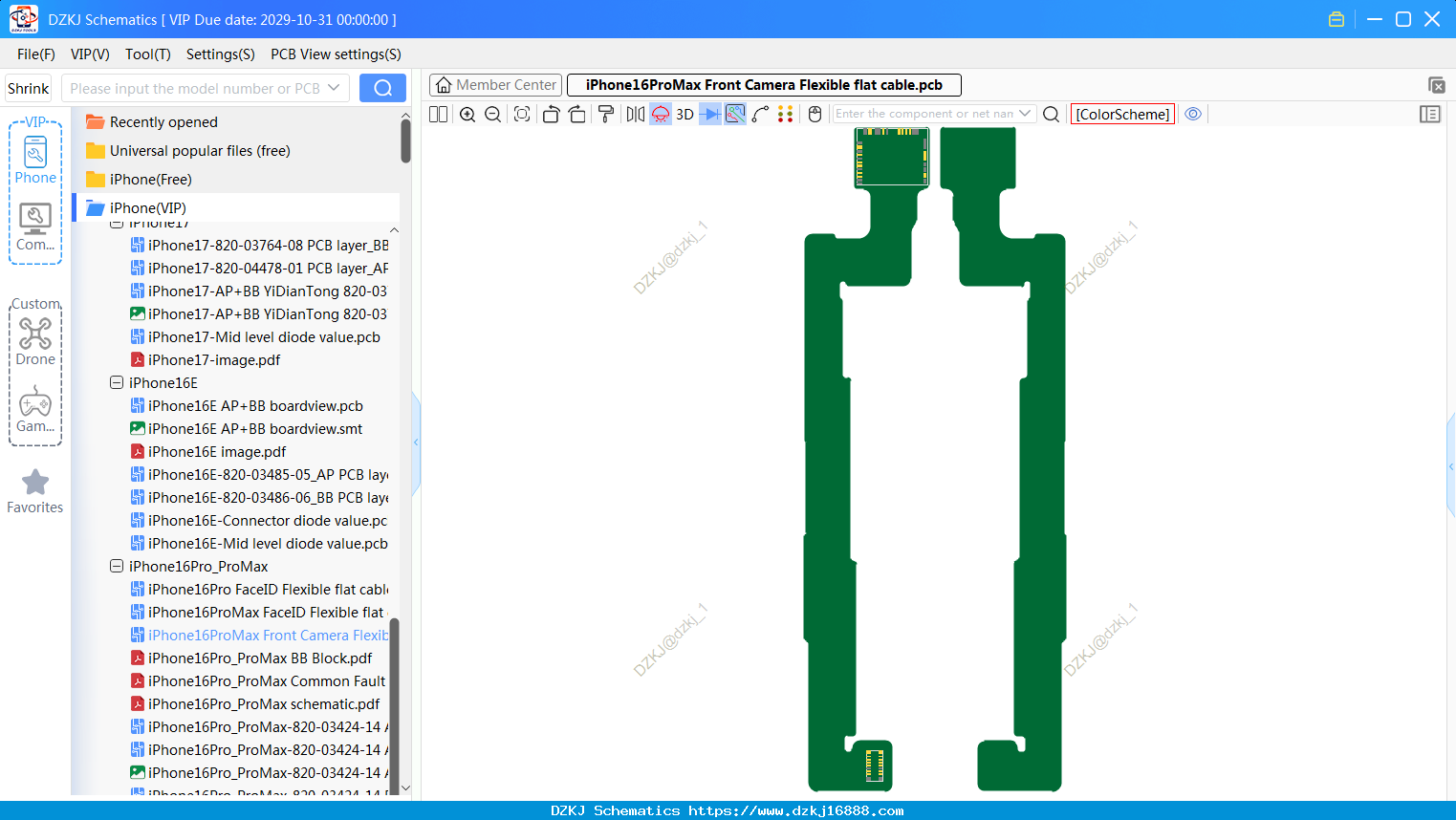Click the colored dots icon in the toolbar
Image resolution: width=1456 pixels, height=820 pixels.
point(786,115)
